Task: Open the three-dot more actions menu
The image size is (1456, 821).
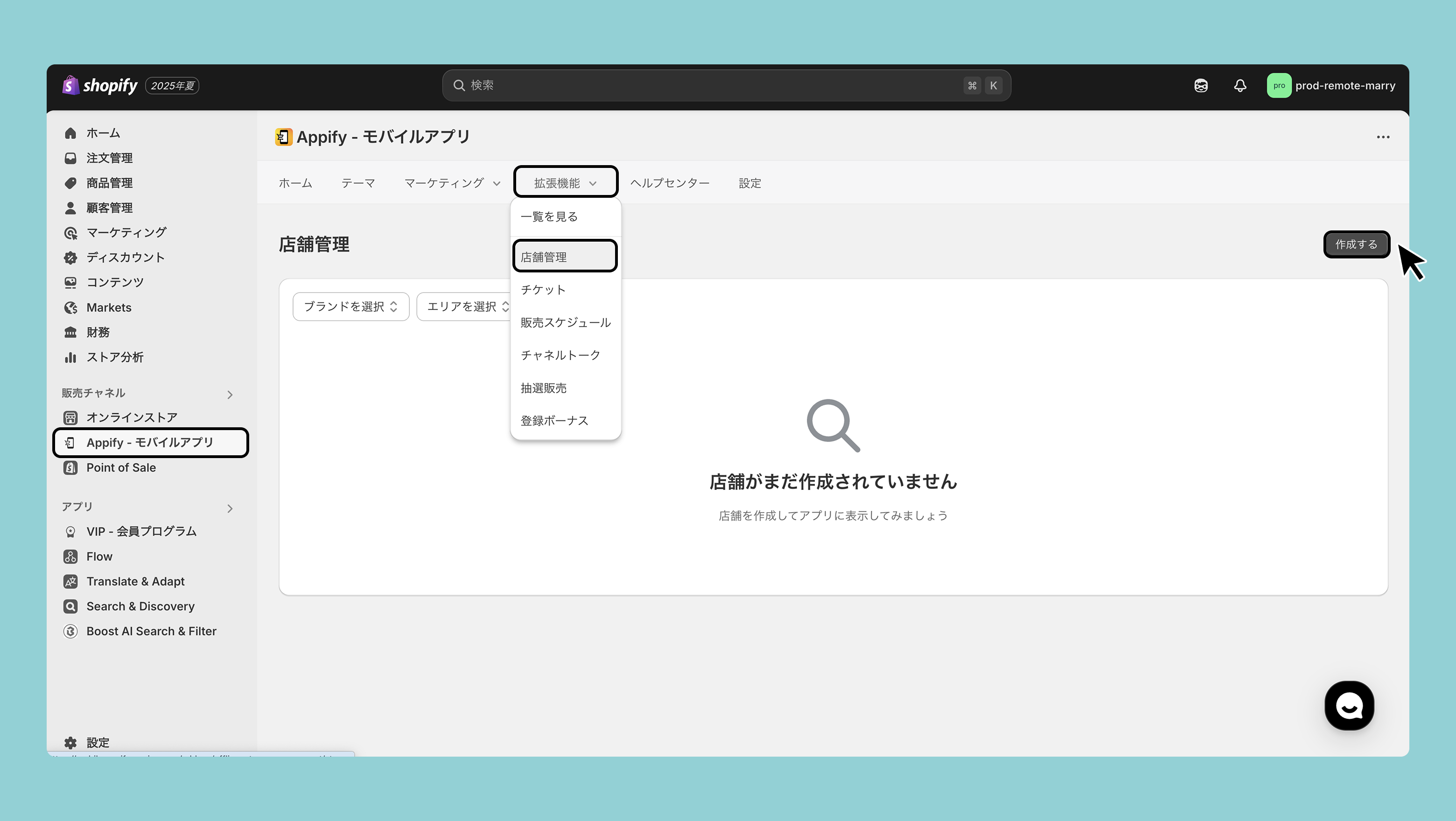Action: point(1383,137)
